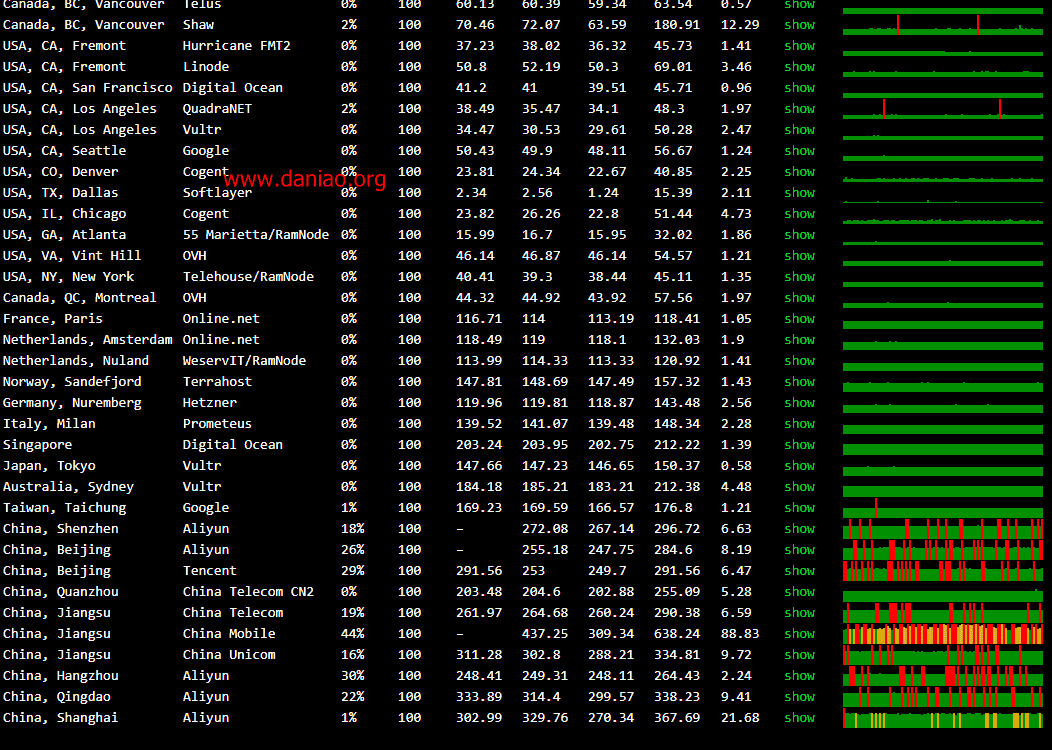The image size is (1052, 750).
Task: Click 'show' for Seattle Google row
Action: (800, 151)
